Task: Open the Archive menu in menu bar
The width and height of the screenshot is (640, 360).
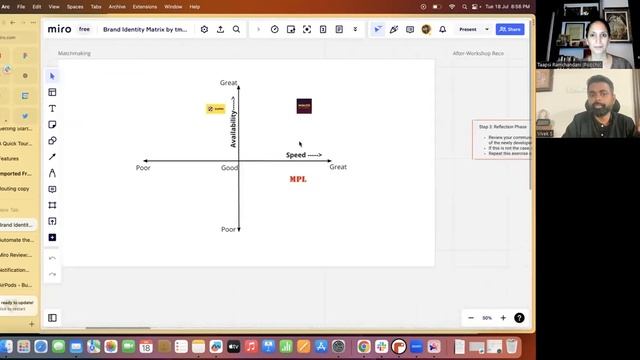Action: 117,7
